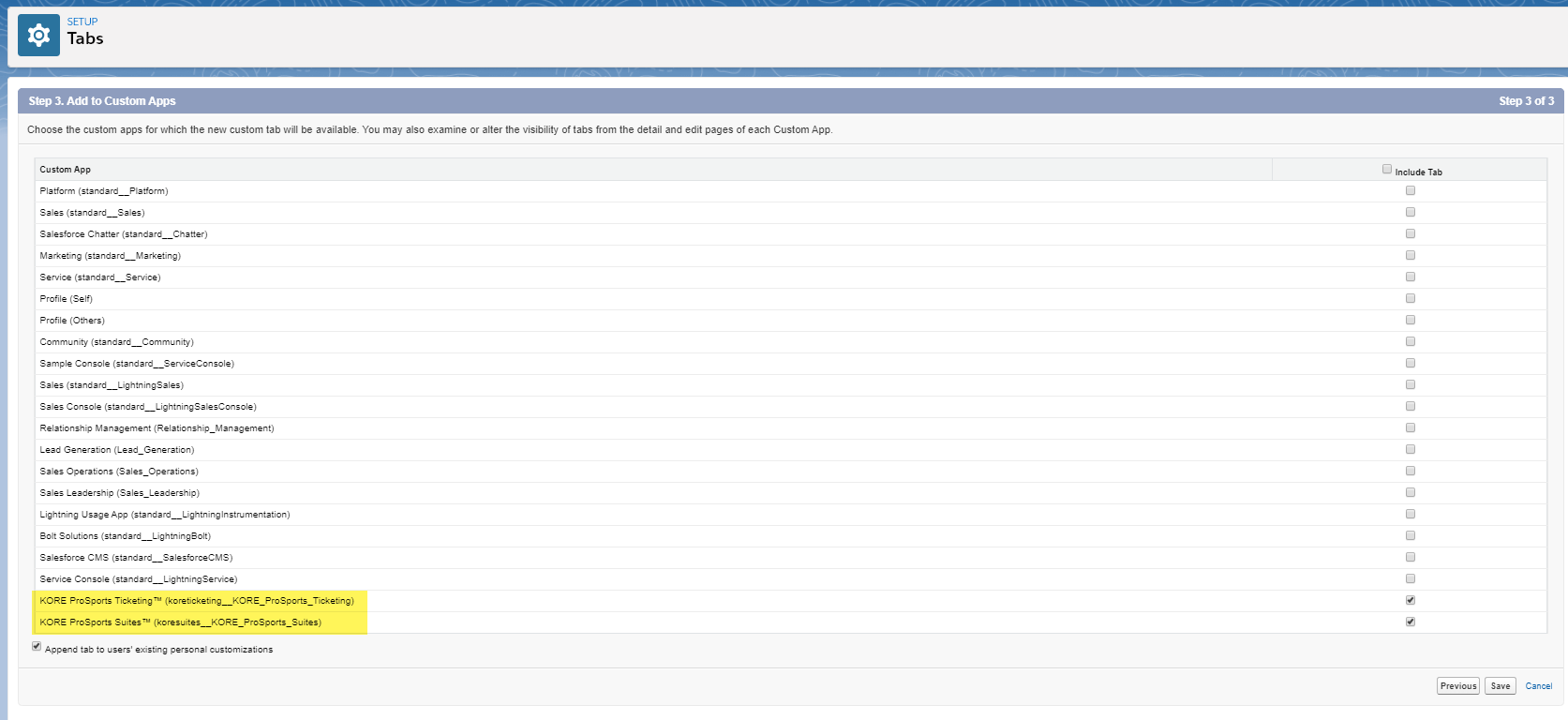
Task: Uncheck Include Tab for KORE ProSports Ticketing
Action: pyautogui.click(x=1410, y=600)
